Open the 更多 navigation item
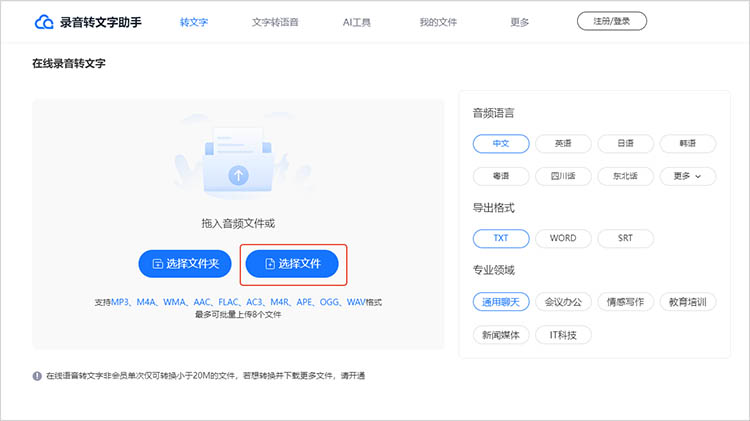The image size is (750, 421). [x=519, y=22]
